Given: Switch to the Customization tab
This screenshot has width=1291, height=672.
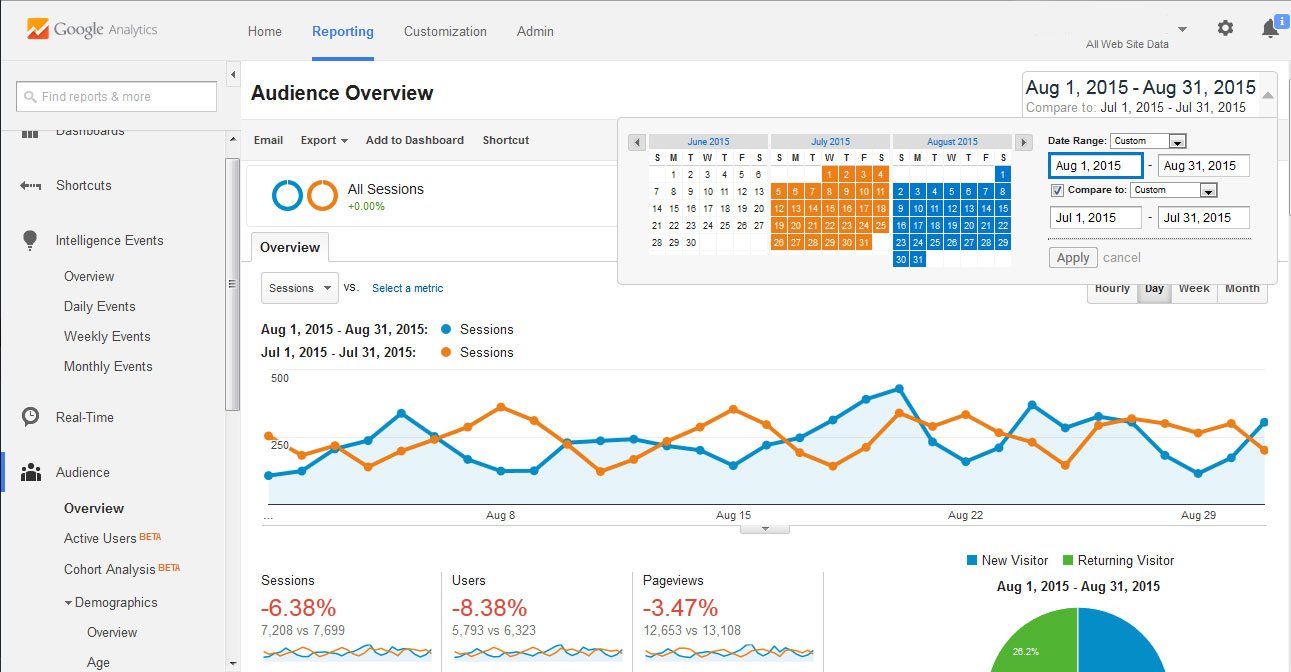Looking at the screenshot, I should point(445,31).
